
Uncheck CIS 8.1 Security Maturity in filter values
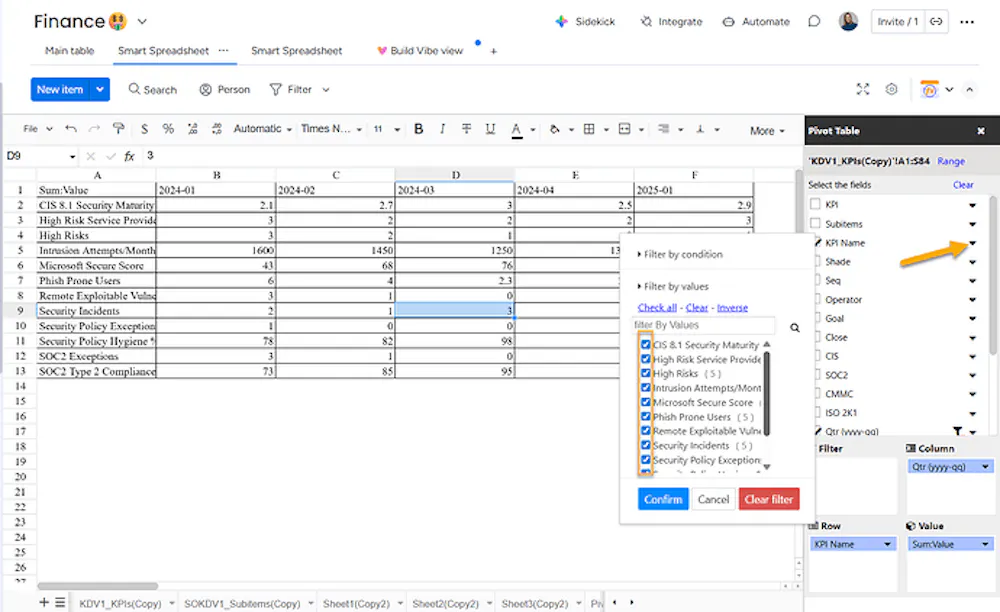[645, 345]
